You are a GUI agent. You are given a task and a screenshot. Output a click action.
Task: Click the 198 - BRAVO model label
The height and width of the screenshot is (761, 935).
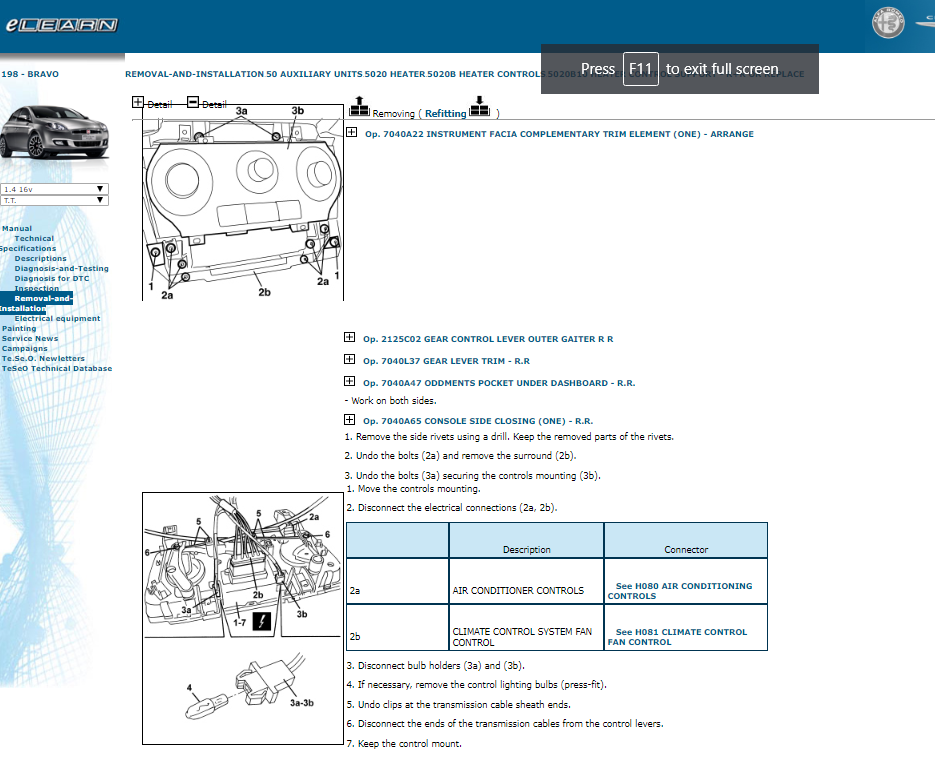tap(30, 74)
